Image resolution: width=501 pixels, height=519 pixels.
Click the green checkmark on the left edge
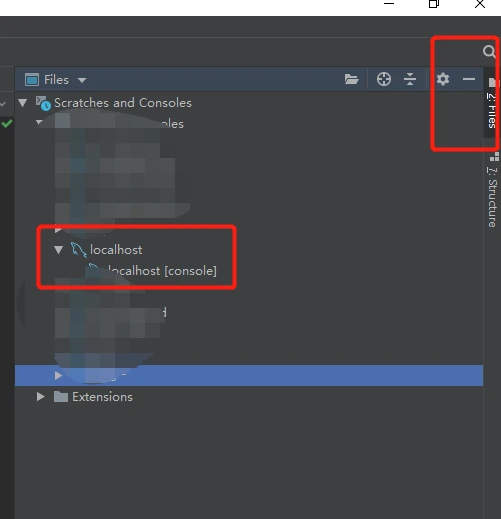pos(7,123)
